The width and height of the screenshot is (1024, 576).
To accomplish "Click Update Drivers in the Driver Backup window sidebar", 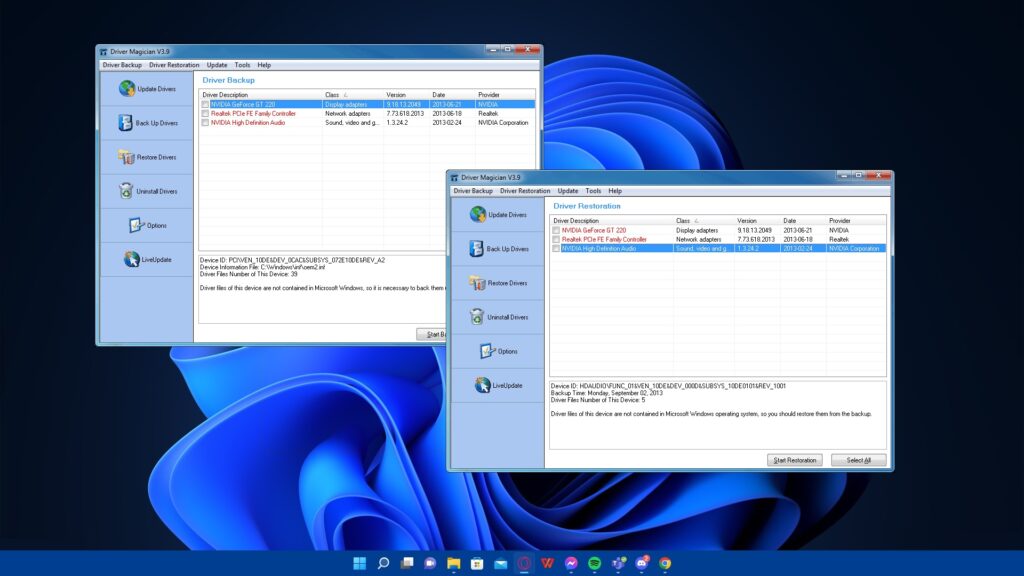I will [147, 88].
